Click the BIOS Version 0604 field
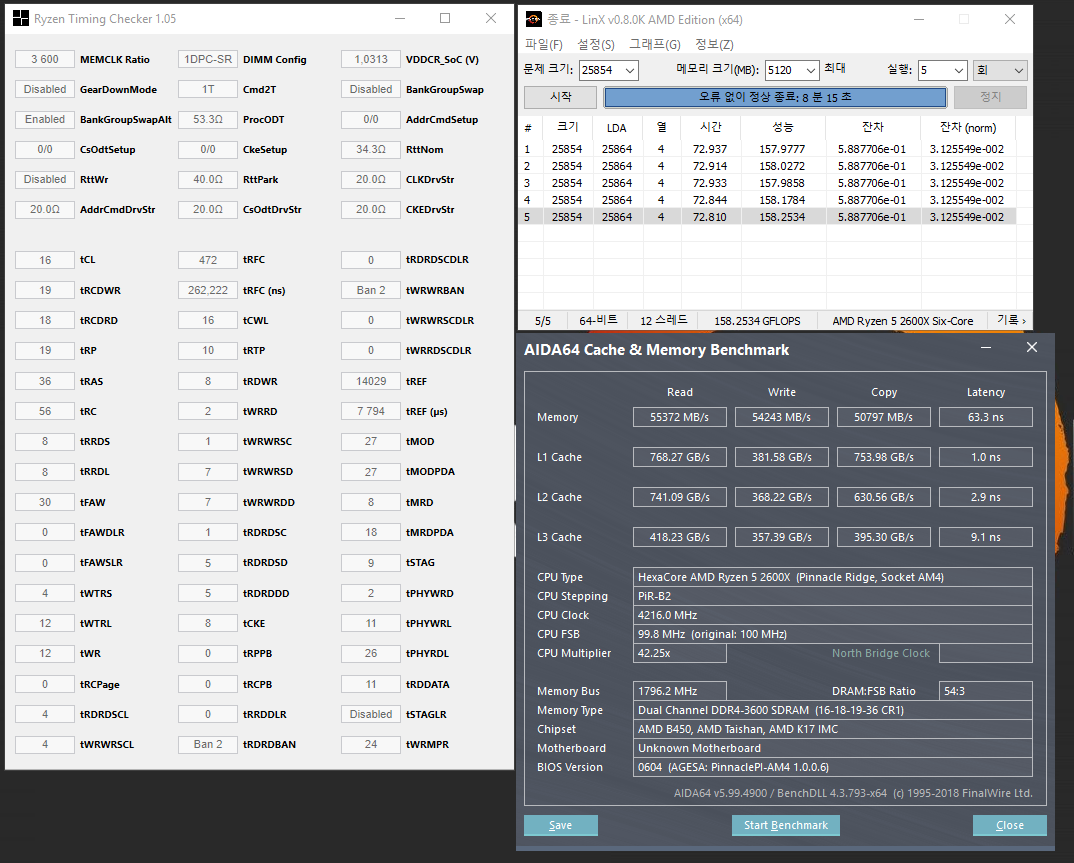1074x863 pixels. [x=833, y=767]
